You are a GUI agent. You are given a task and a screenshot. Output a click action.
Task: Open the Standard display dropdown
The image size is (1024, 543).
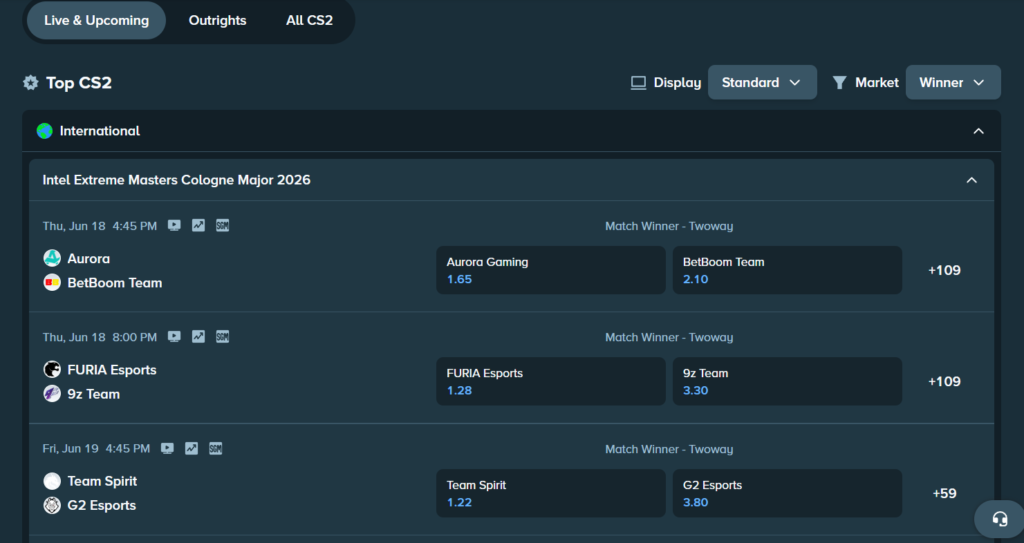762,82
